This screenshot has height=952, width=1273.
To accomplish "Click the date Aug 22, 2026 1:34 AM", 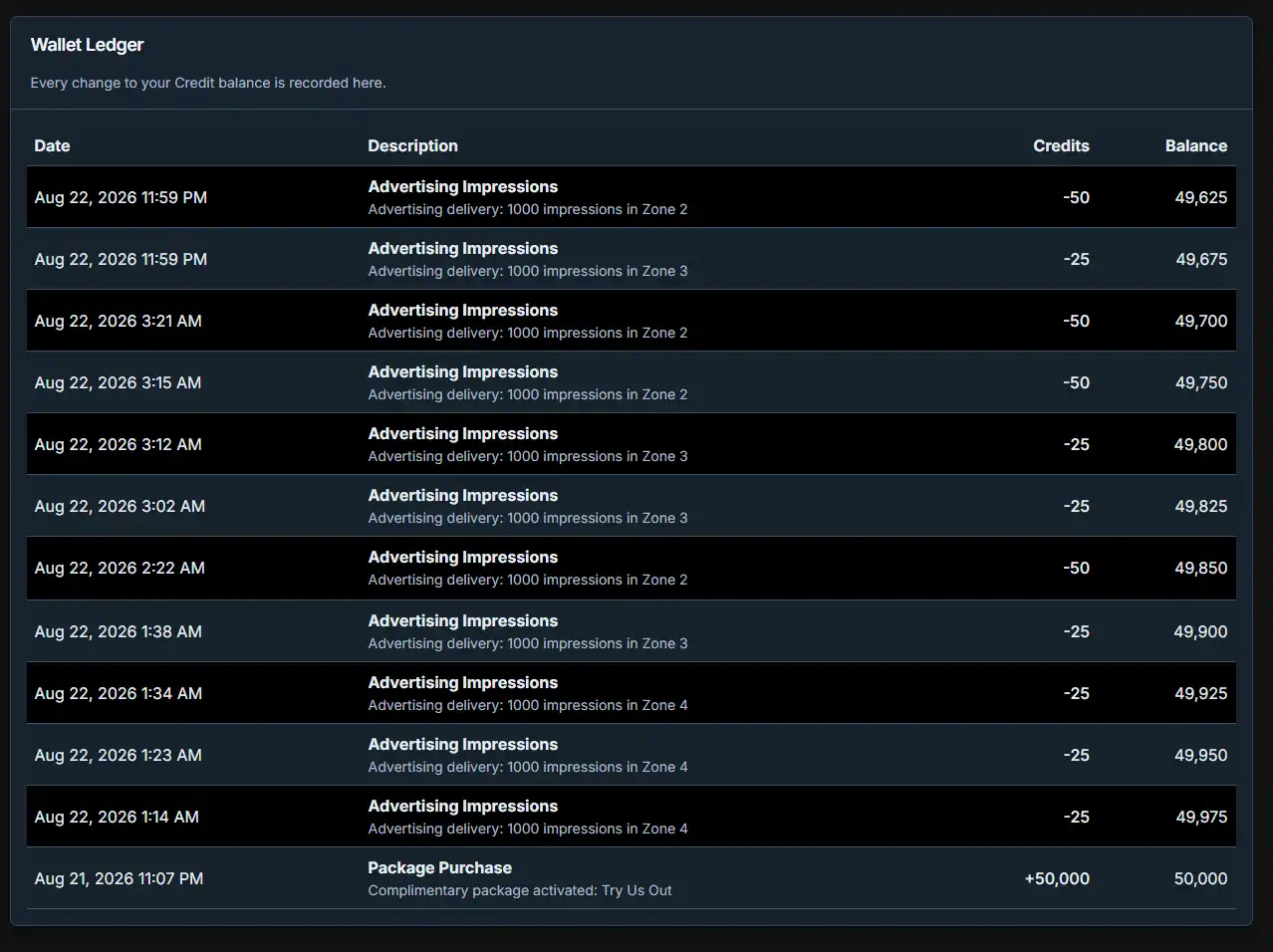I will (x=118, y=693).
